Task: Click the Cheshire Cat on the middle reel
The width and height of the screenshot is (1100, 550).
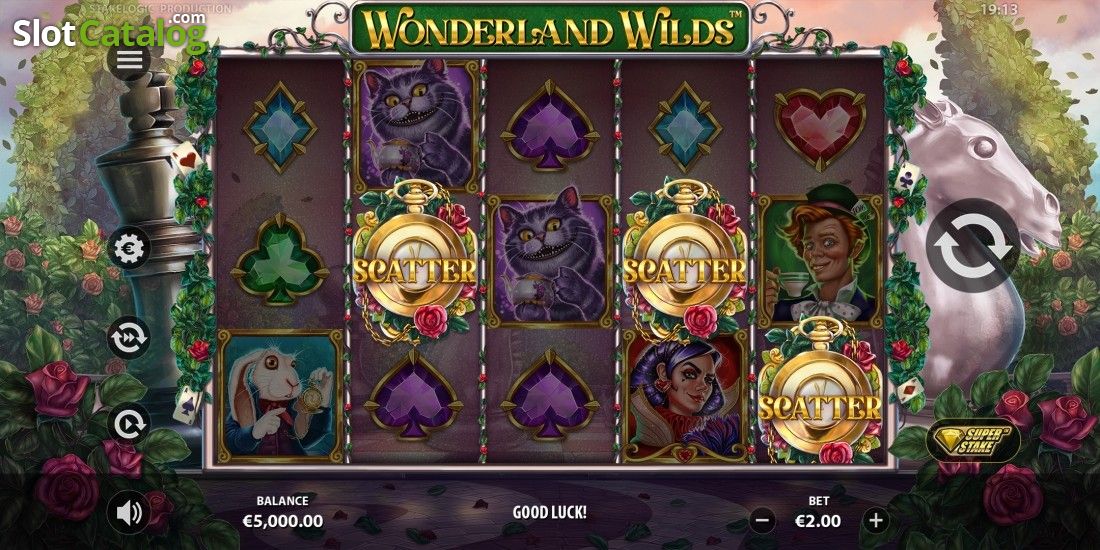Action: point(550,260)
